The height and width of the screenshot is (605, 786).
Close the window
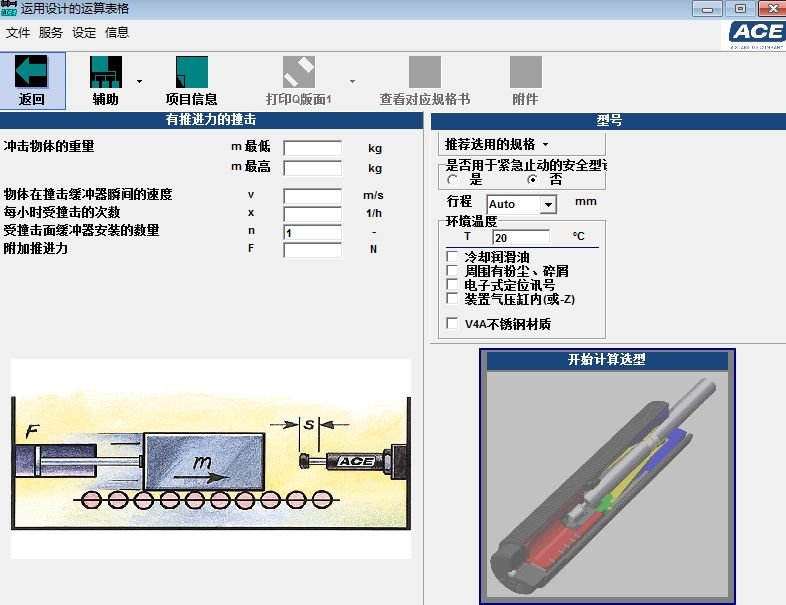point(772,9)
